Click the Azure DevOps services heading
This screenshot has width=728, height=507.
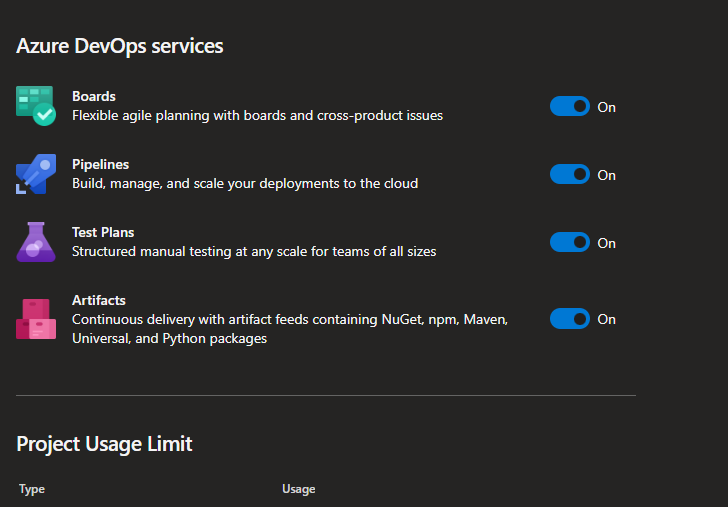point(120,46)
